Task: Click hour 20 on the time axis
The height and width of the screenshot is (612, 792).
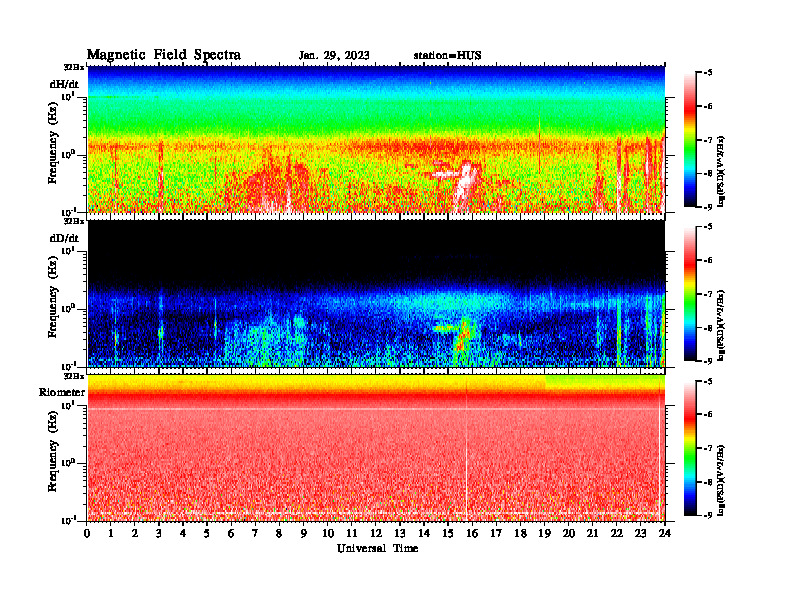Action: [569, 534]
